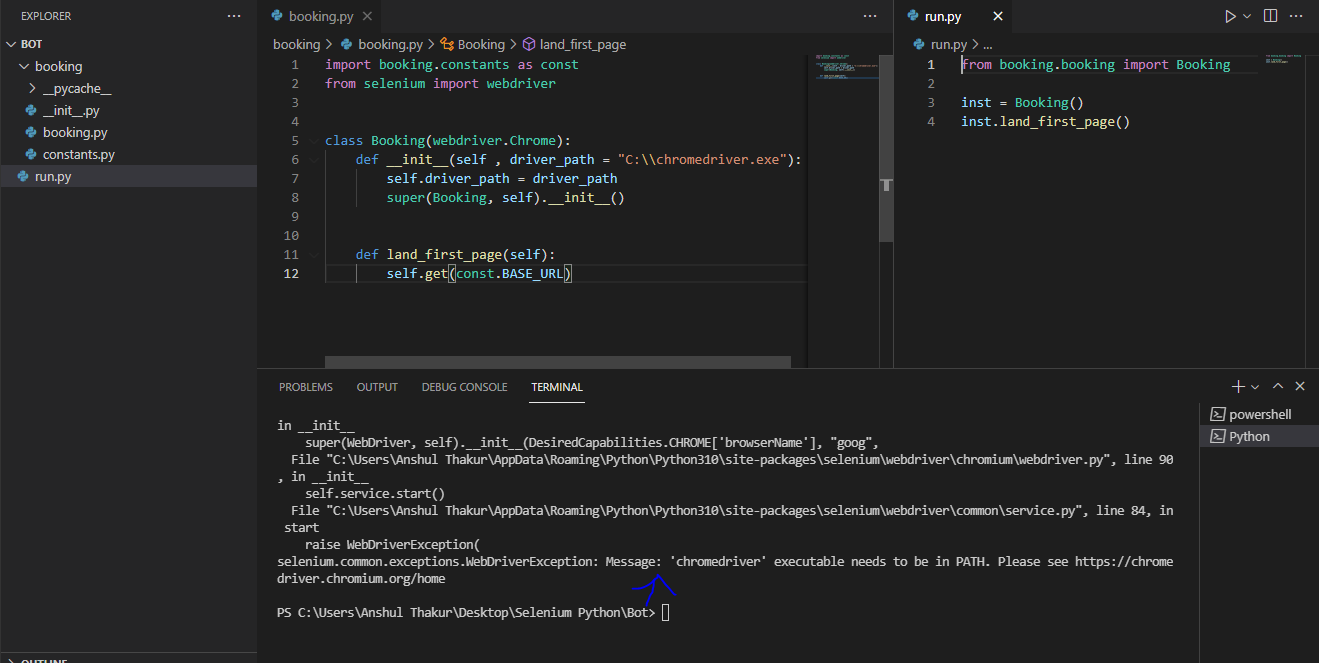The height and width of the screenshot is (663, 1319).
Task: Select the Terminal panel tab
Action: [557, 387]
